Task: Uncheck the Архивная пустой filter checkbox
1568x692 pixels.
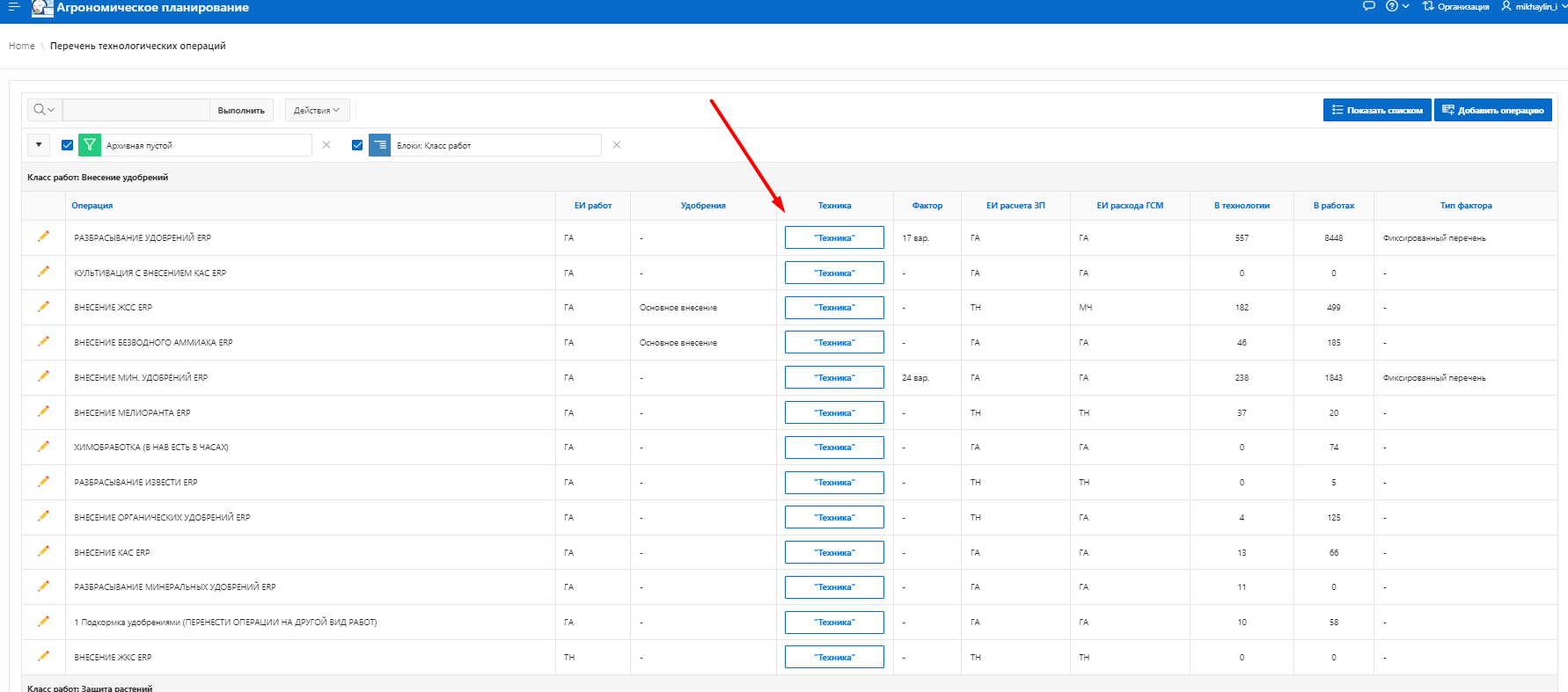Action: [67, 145]
